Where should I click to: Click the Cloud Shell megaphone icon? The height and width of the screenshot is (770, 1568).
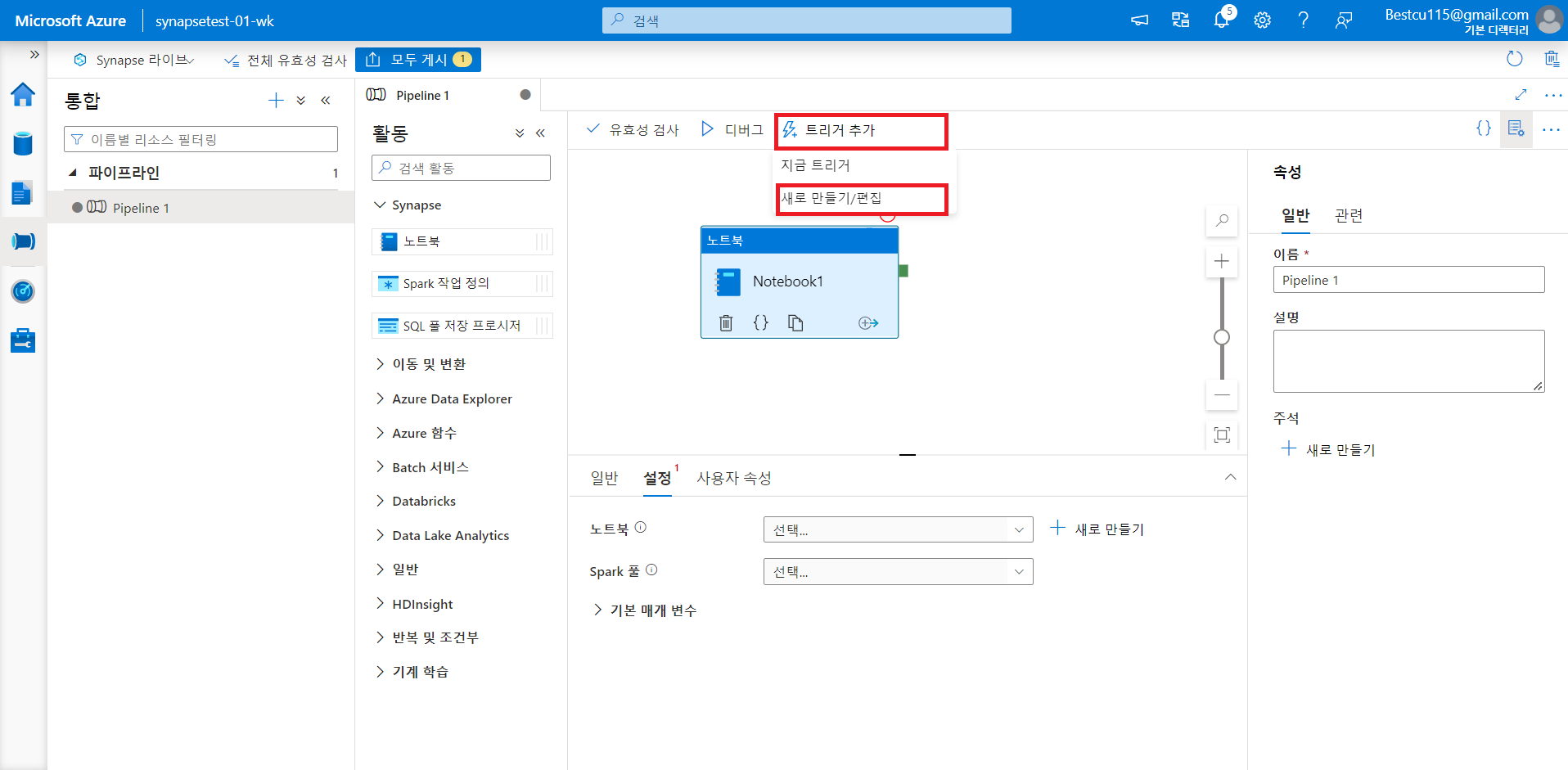(x=1140, y=20)
